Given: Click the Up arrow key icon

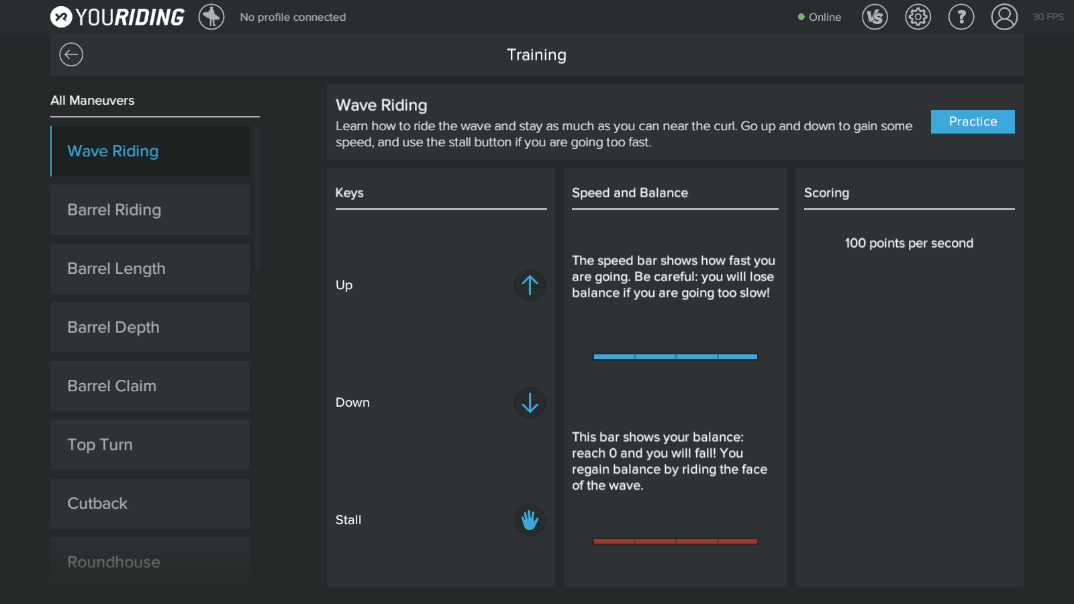Looking at the screenshot, I should click(x=530, y=285).
